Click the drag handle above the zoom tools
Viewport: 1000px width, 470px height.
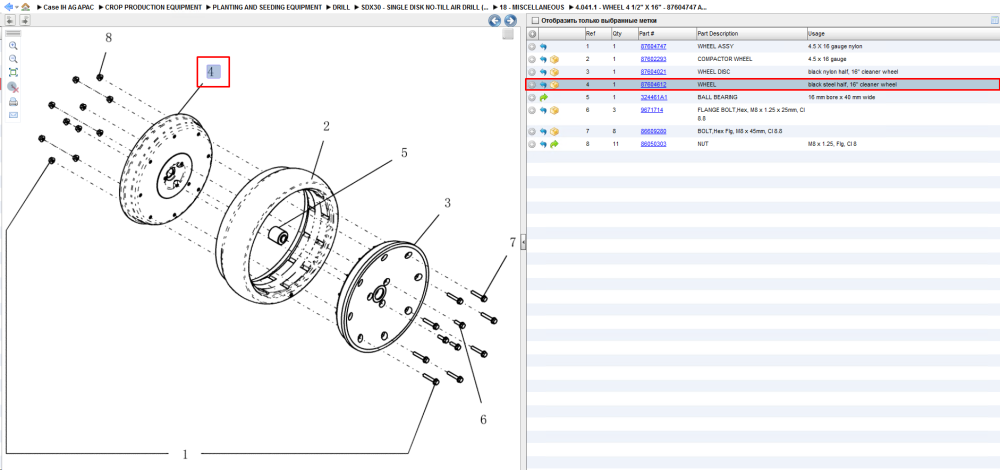[13, 33]
